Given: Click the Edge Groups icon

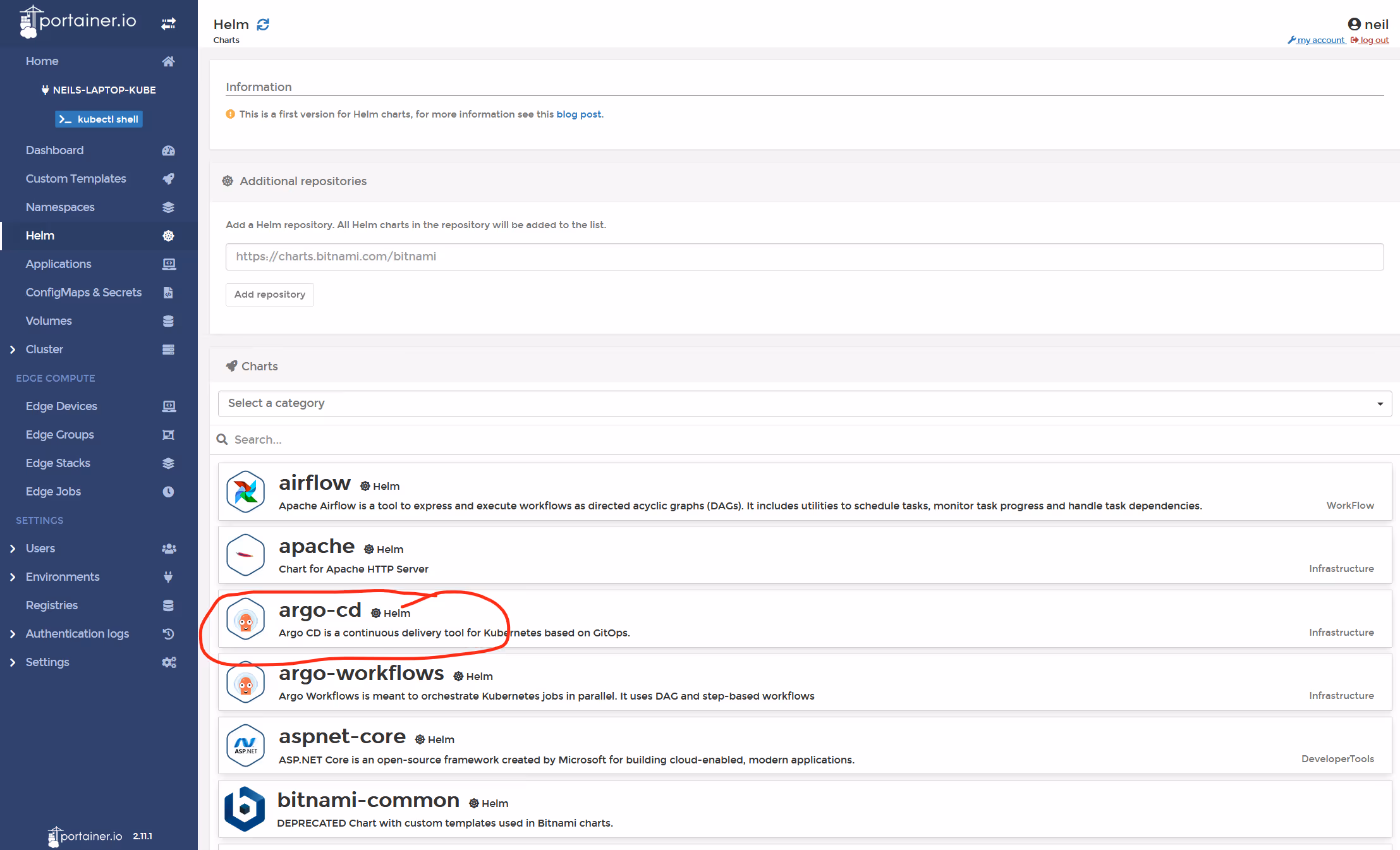Looking at the screenshot, I should click(168, 435).
